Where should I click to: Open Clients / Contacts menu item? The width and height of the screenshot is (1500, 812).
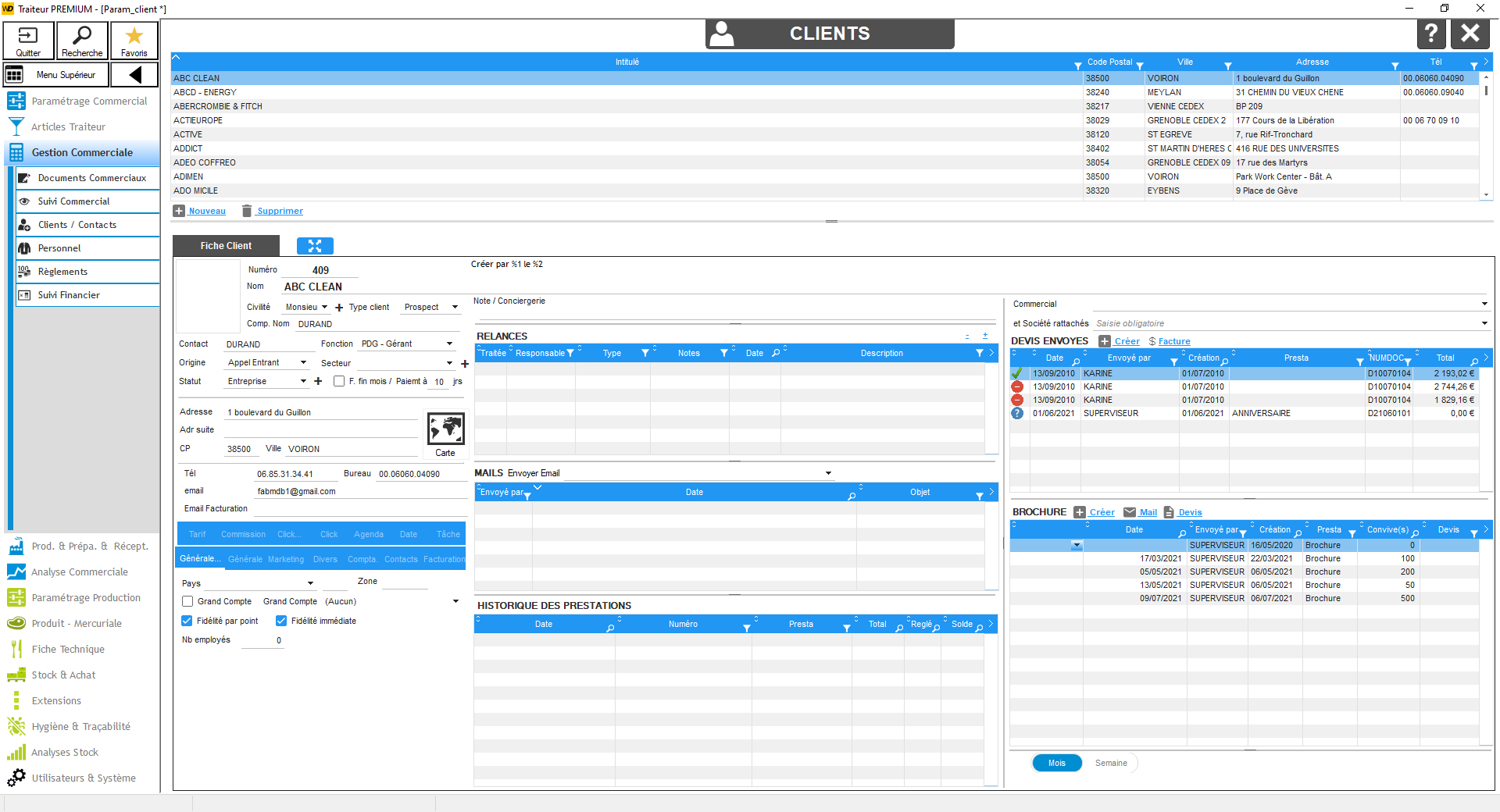(x=77, y=225)
